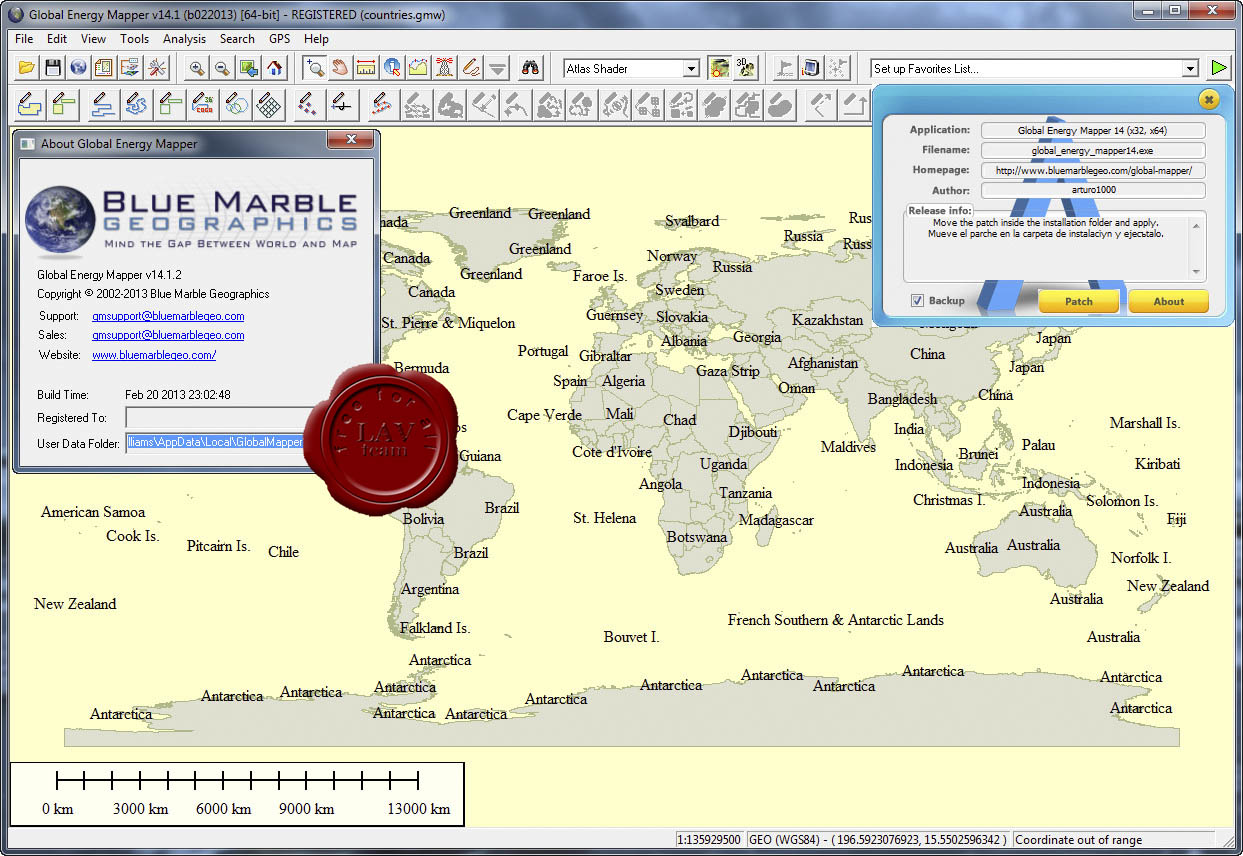
Task: Open a data file with the folder icon
Action: (27, 68)
